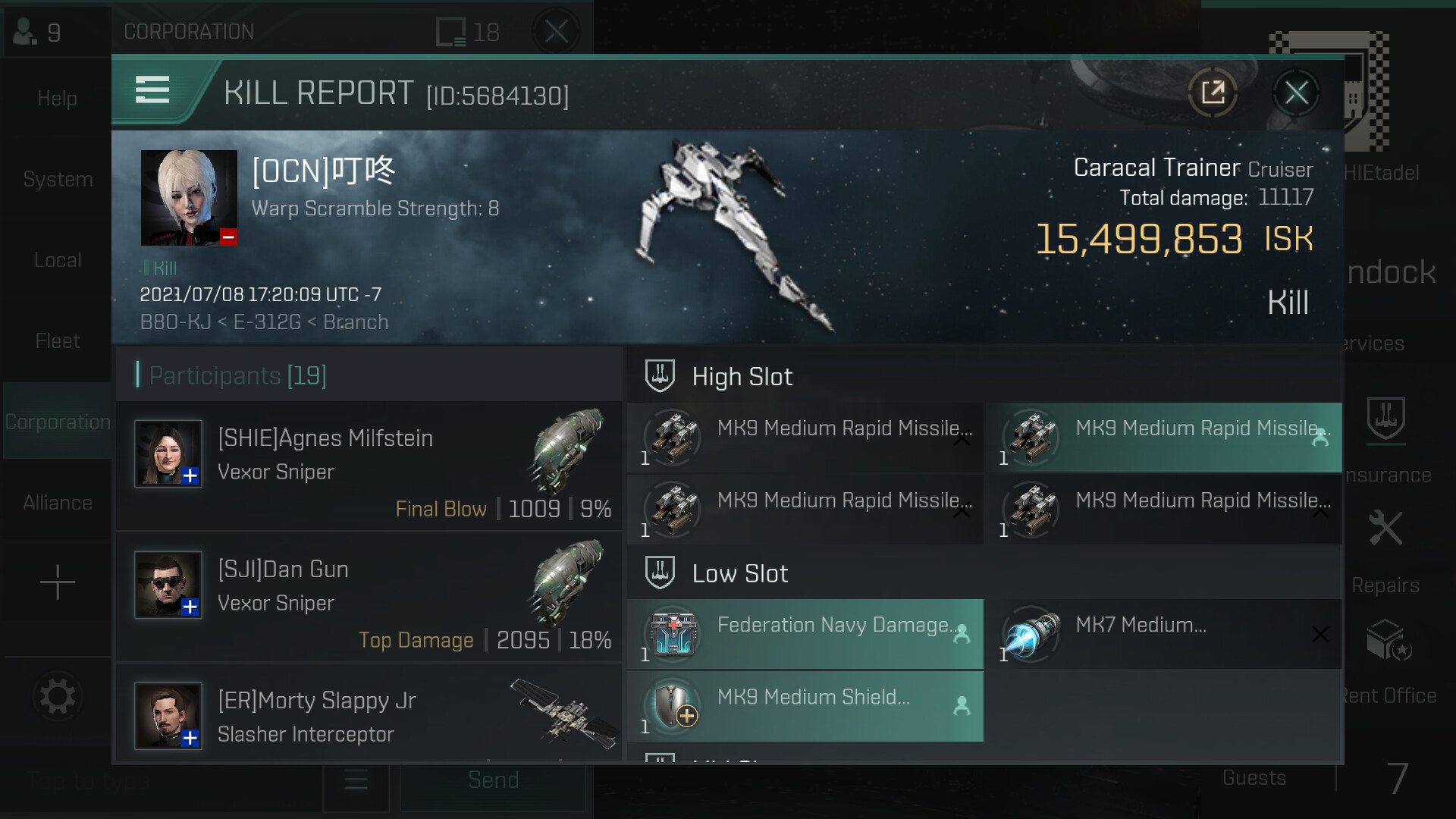
Task: Click the share kill report icon
Action: 1213,93
